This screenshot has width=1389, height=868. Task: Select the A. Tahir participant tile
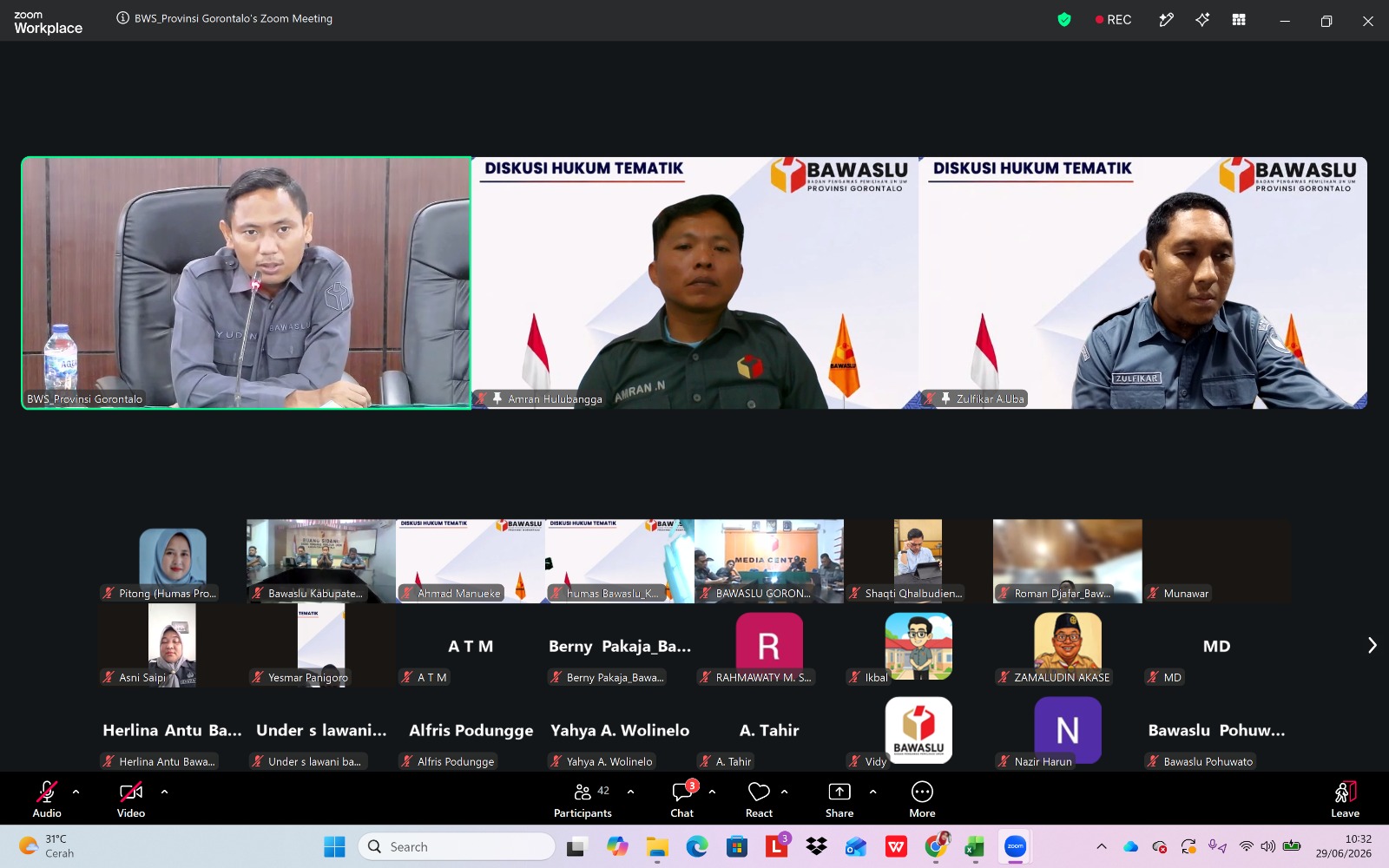pyautogui.click(x=769, y=729)
